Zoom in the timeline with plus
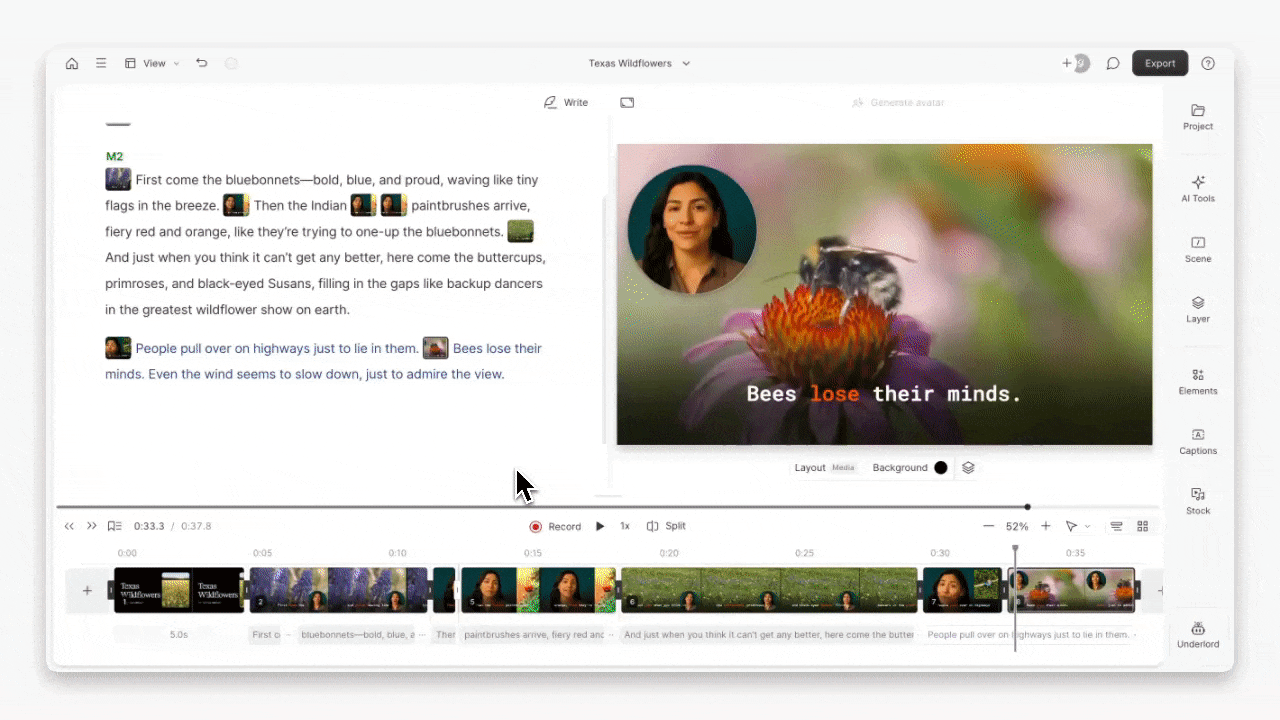 [x=1046, y=526]
